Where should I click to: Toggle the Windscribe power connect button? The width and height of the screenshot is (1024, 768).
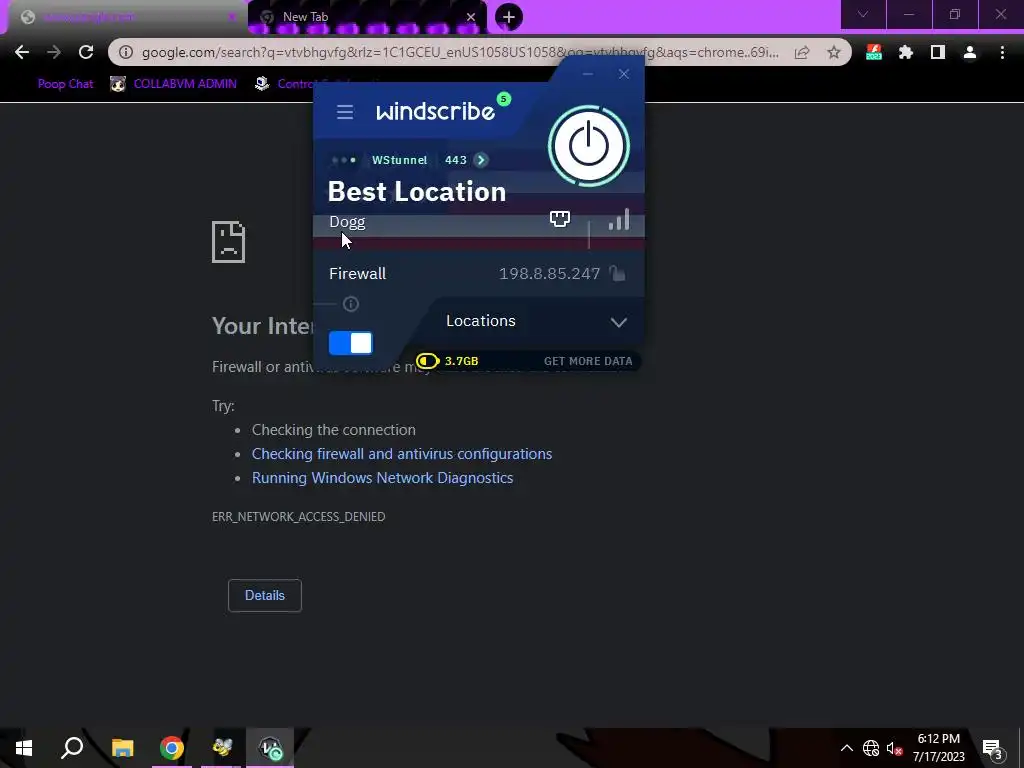(588, 146)
